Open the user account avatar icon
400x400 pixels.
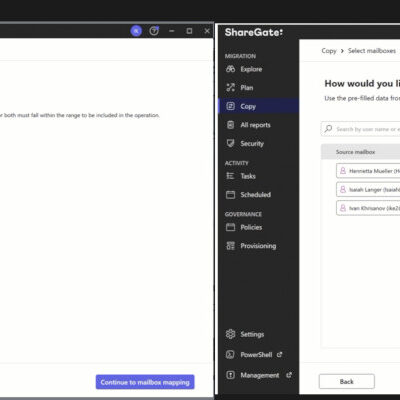136,31
